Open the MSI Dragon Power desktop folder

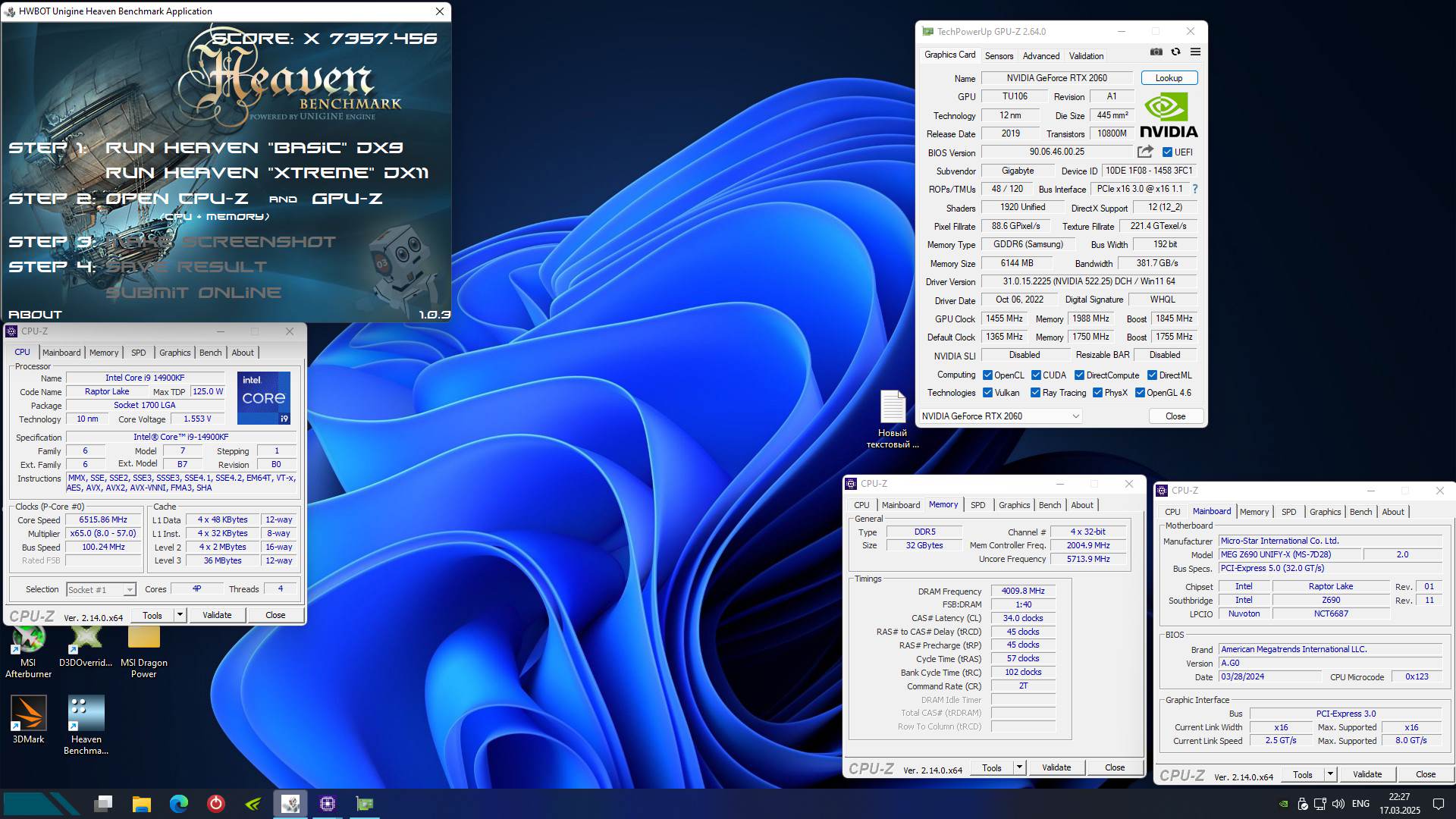click(x=144, y=651)
